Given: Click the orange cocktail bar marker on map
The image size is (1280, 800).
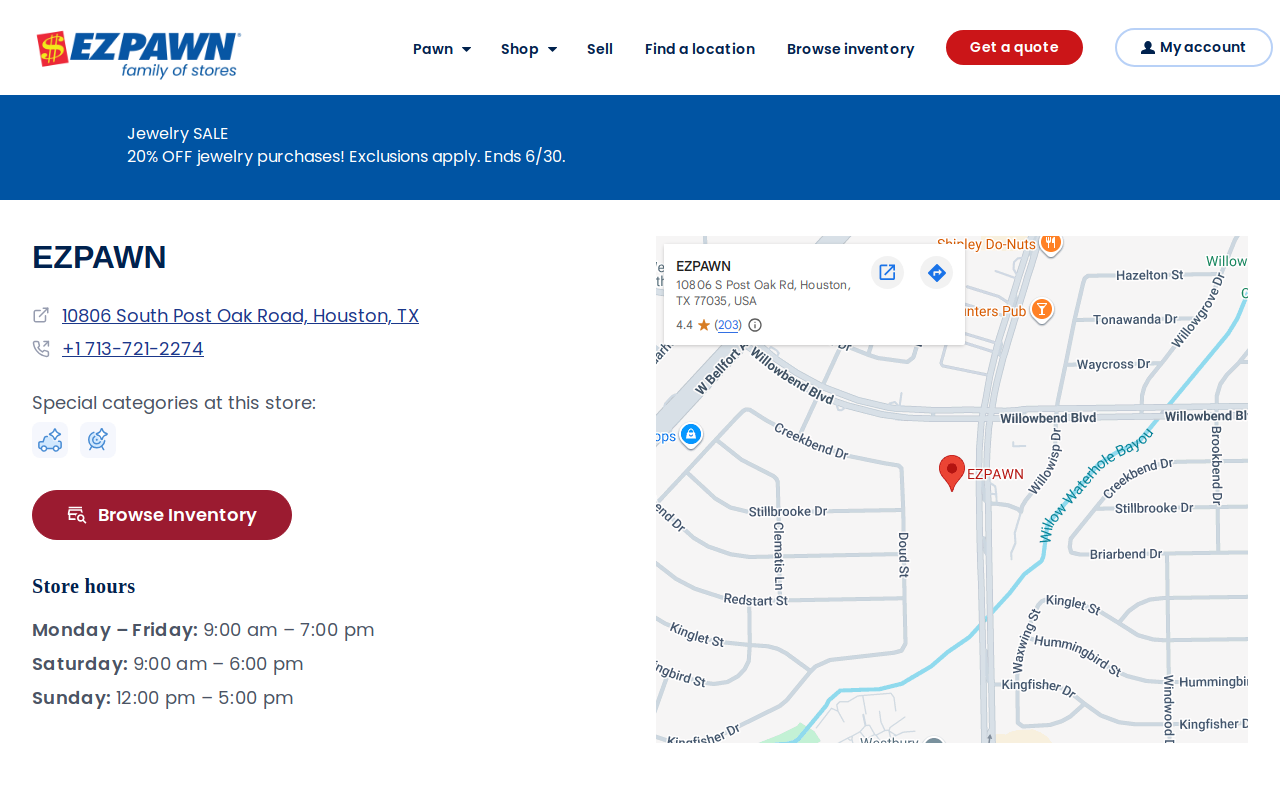Looking at the screenshot, I should [x=1042, y=310].
